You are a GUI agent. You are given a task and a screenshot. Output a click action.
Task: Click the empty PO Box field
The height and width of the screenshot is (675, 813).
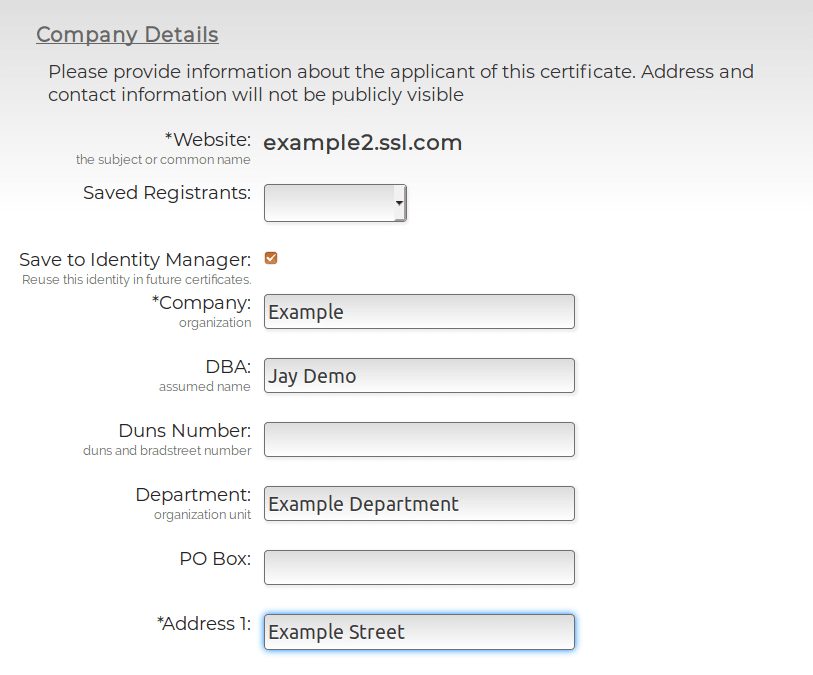pyautogui.click(x=419, y=568)
